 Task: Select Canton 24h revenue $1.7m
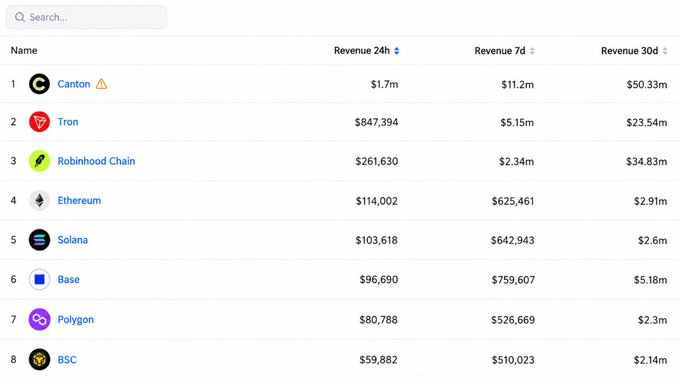point(384,84)
